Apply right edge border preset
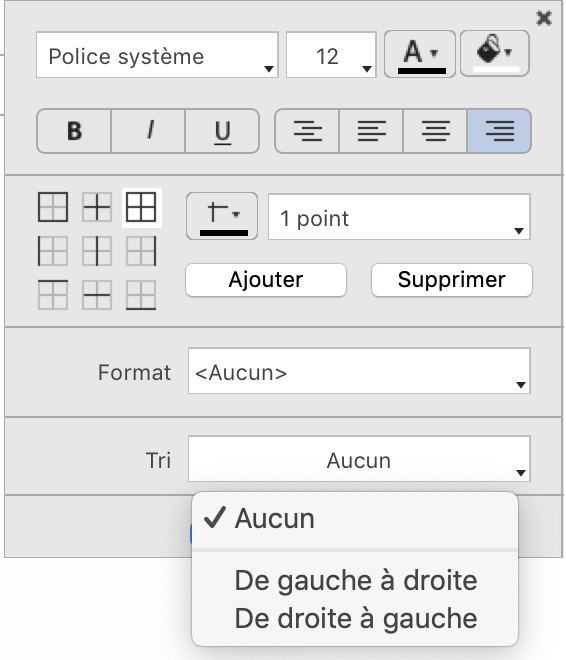 coord(141,251)
